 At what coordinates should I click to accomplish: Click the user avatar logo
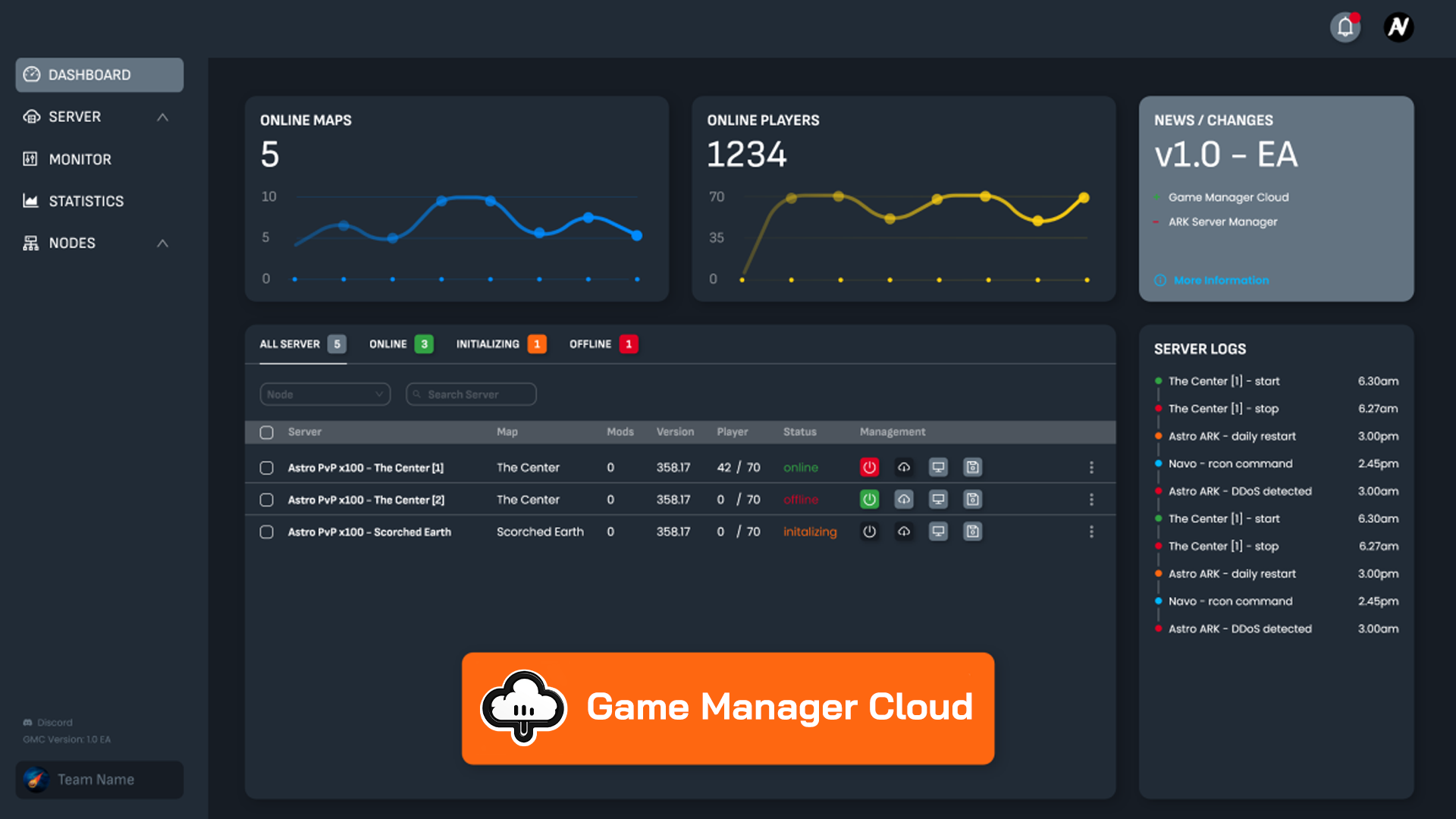tap(1398, 27)
